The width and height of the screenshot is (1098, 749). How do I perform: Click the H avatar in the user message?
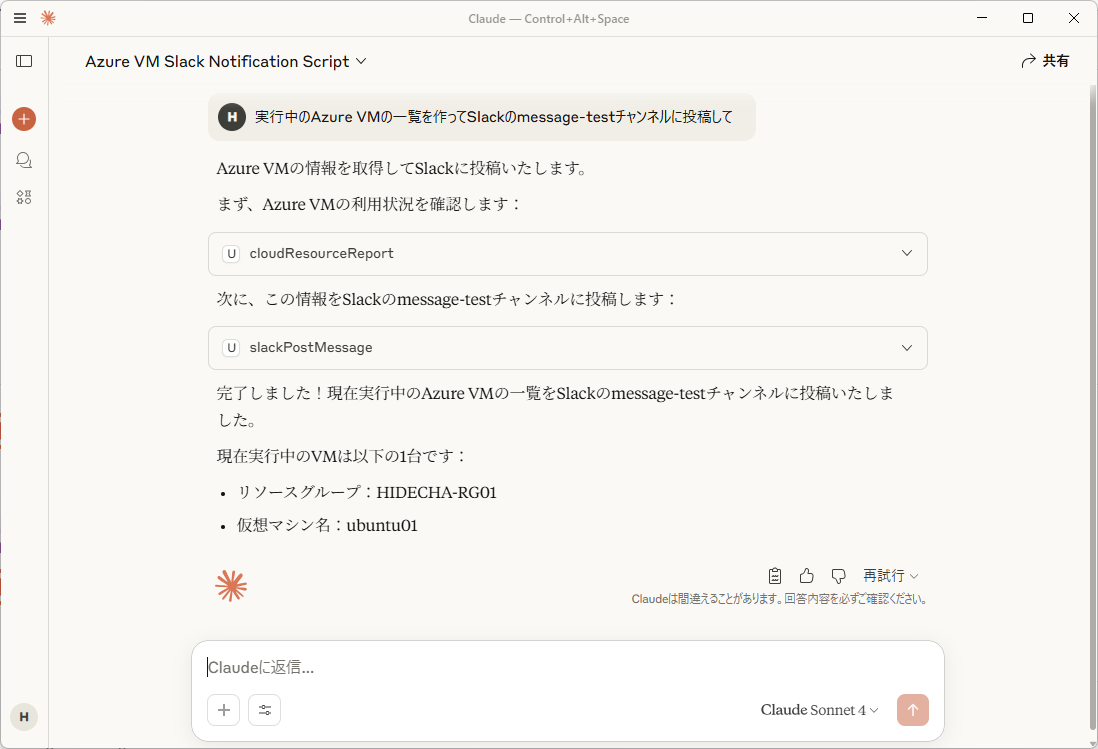tap(232, 117)
